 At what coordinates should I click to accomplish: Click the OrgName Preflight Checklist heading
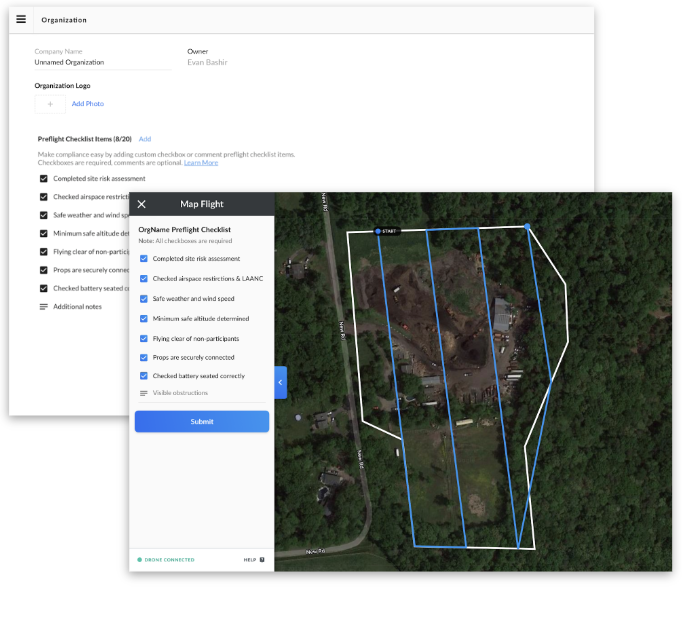coord(184,230)
